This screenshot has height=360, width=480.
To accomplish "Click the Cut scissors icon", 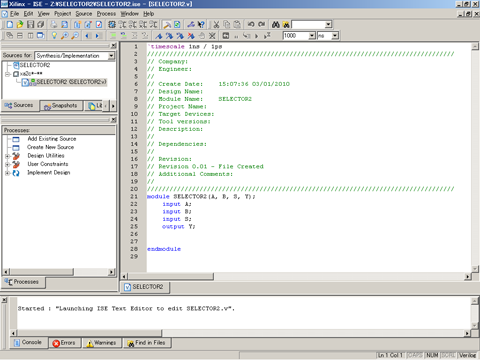I will pos(216,24).
